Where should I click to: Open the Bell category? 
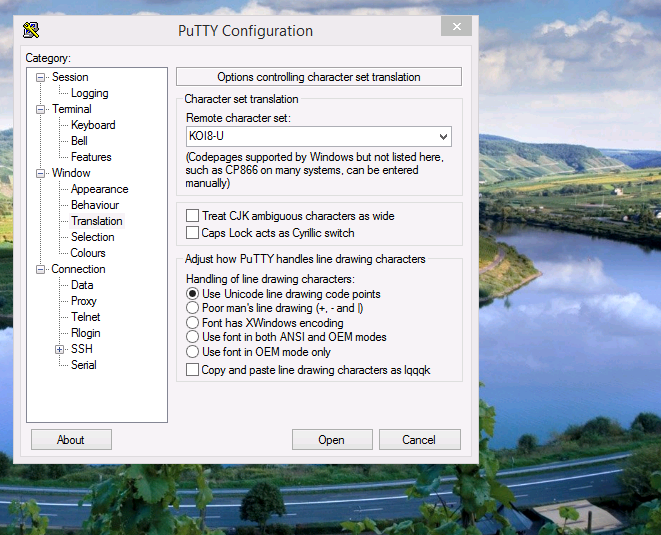(79, 141)
